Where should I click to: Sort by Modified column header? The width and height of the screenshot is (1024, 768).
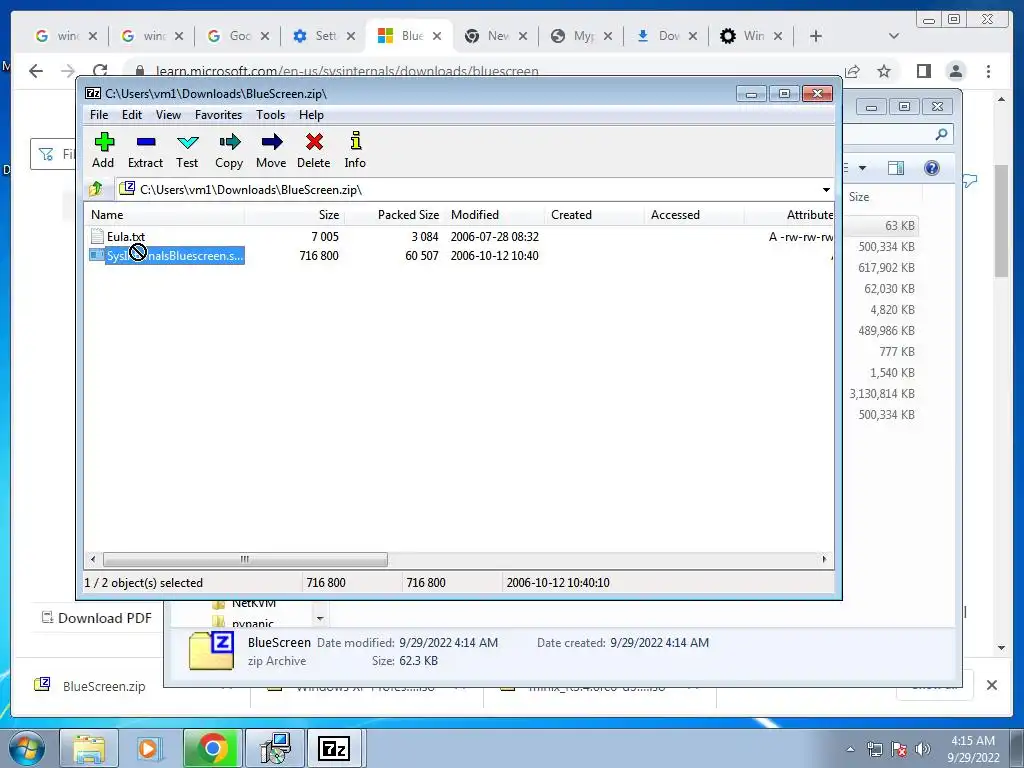point(494,215)
